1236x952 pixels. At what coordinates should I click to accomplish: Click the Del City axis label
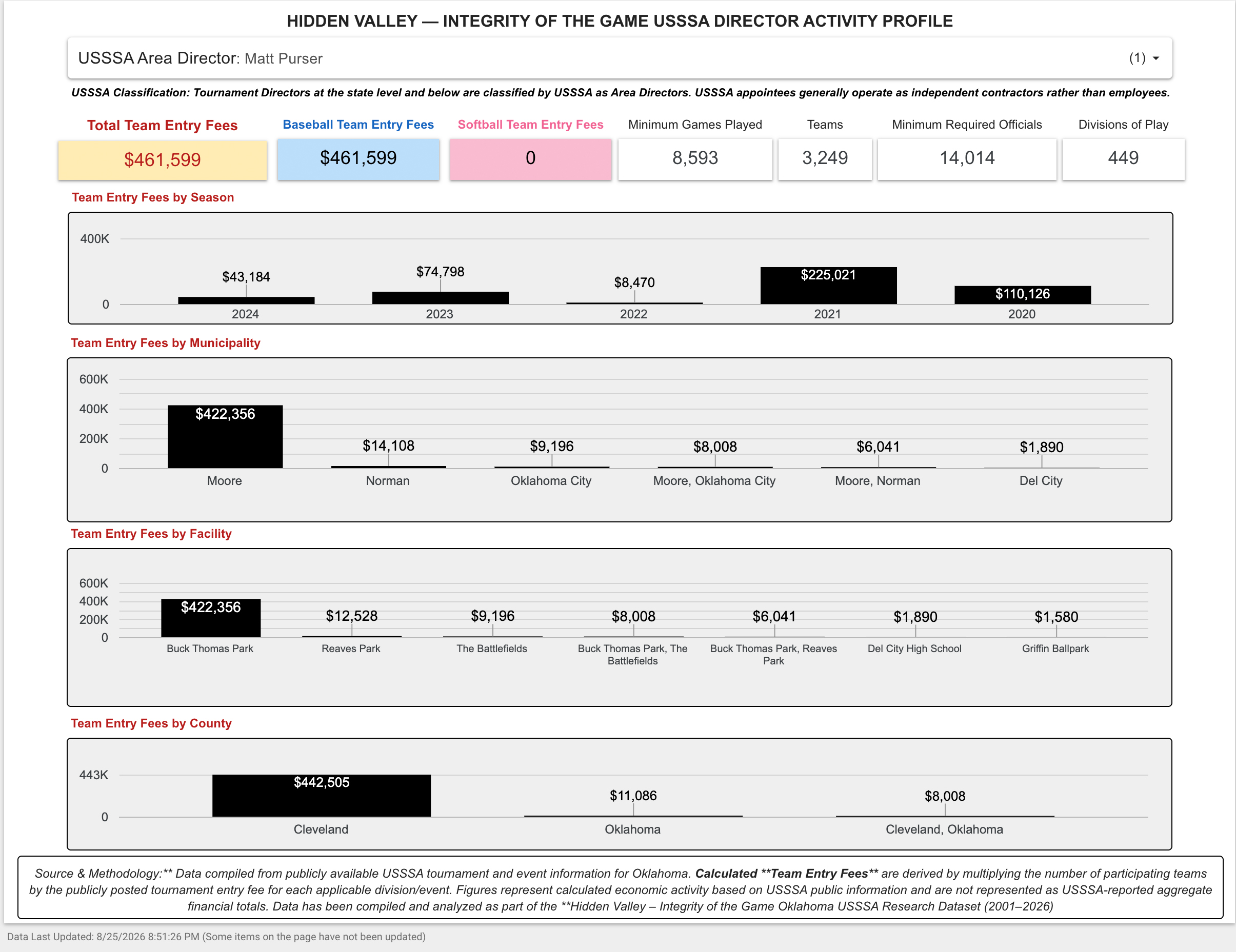pyautogui.click(x=1041, y=481)
